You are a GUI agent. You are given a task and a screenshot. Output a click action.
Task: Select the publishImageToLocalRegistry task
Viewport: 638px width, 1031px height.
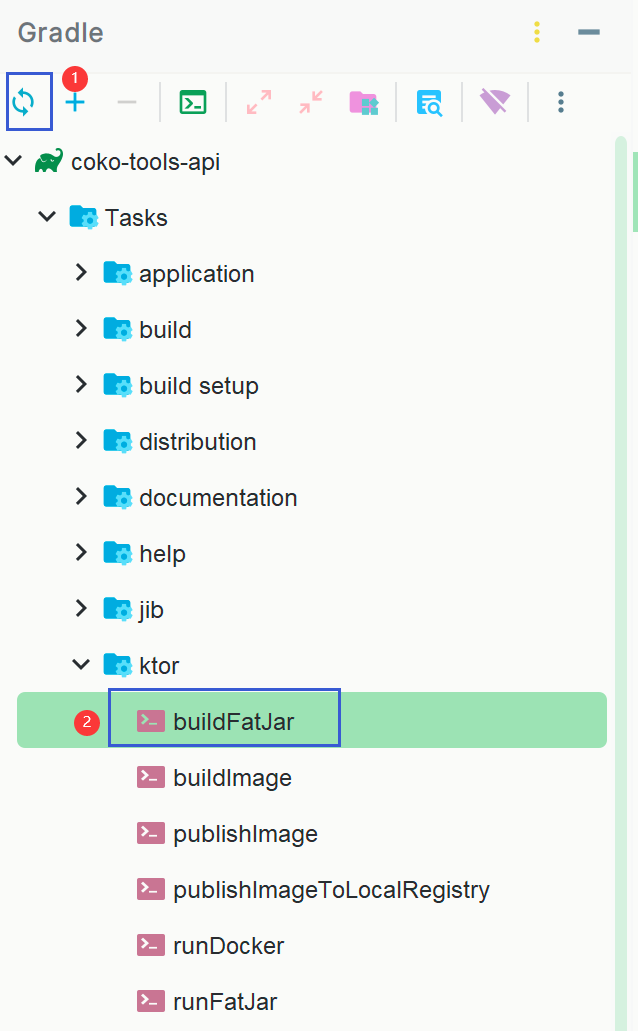pos(330,889)
